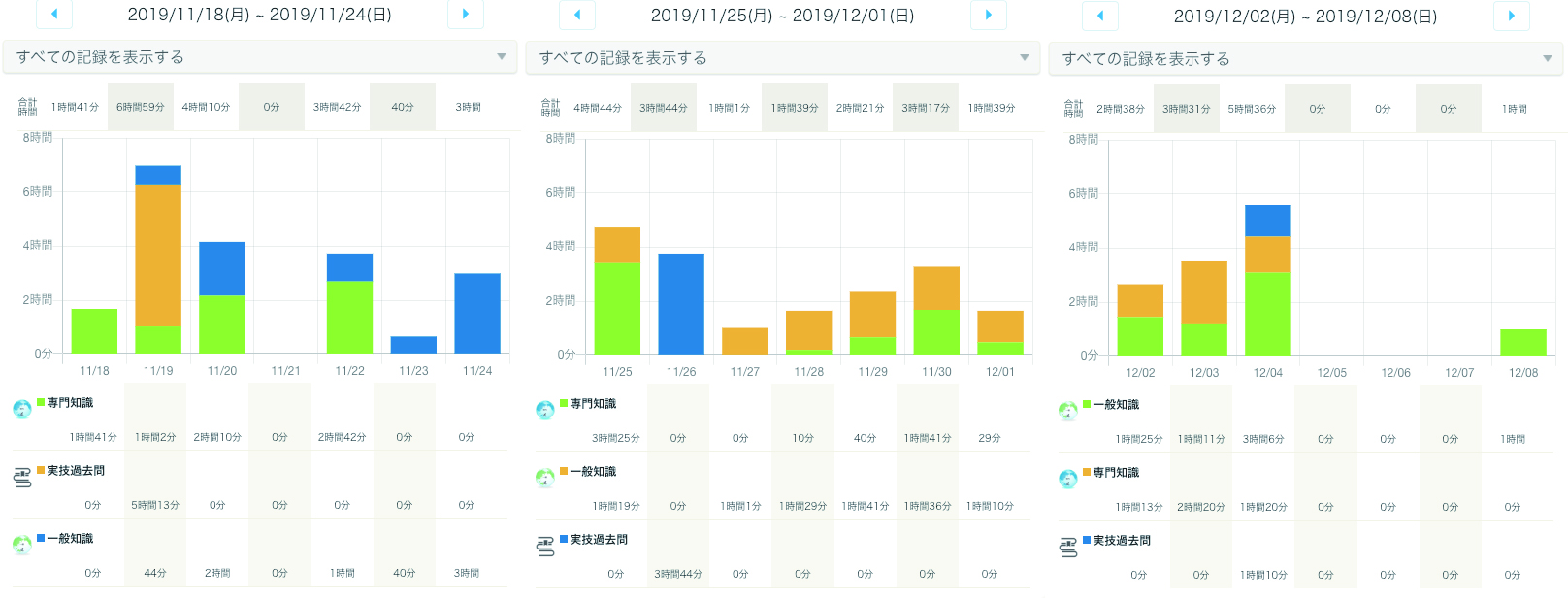This screenshot has width=1568, height=599.
Task: Click the 2019/11/25(月) ~ 2019/12/01(日) date heading
Action: (783, 16)
